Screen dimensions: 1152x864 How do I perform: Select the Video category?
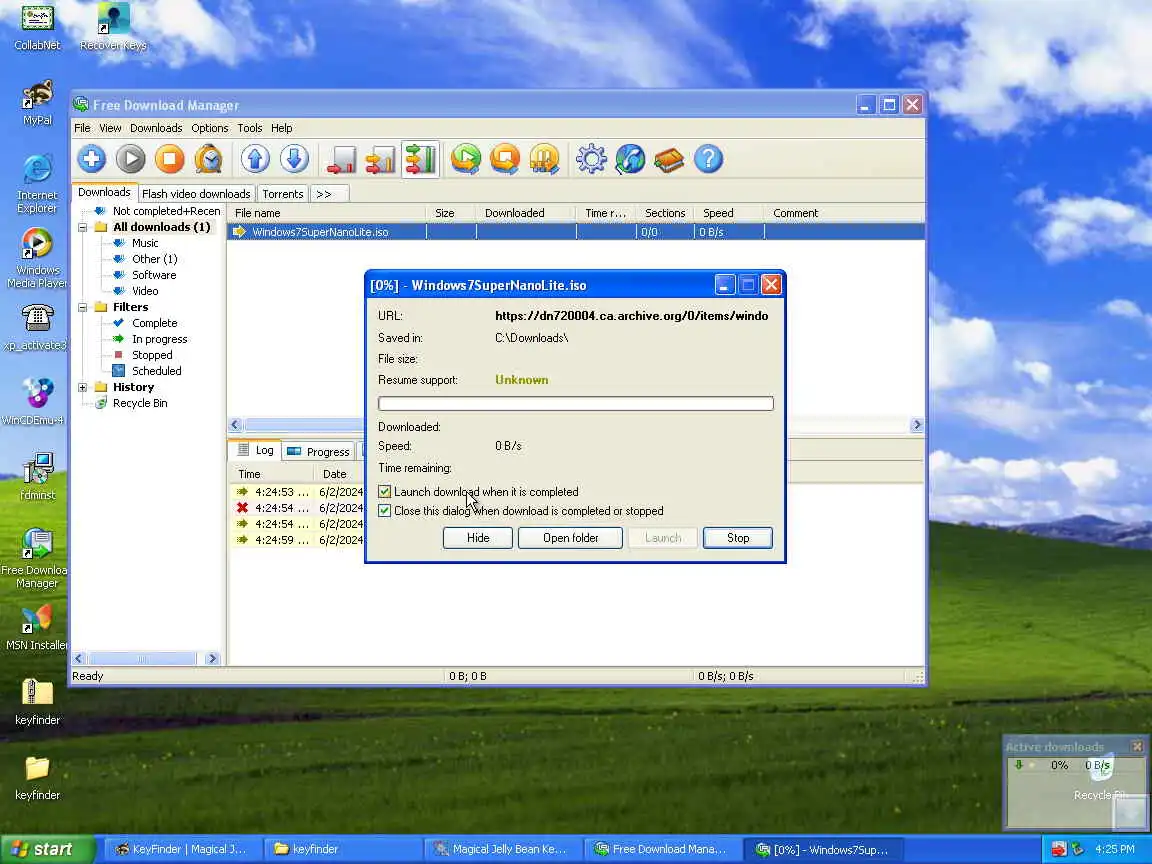145,291
